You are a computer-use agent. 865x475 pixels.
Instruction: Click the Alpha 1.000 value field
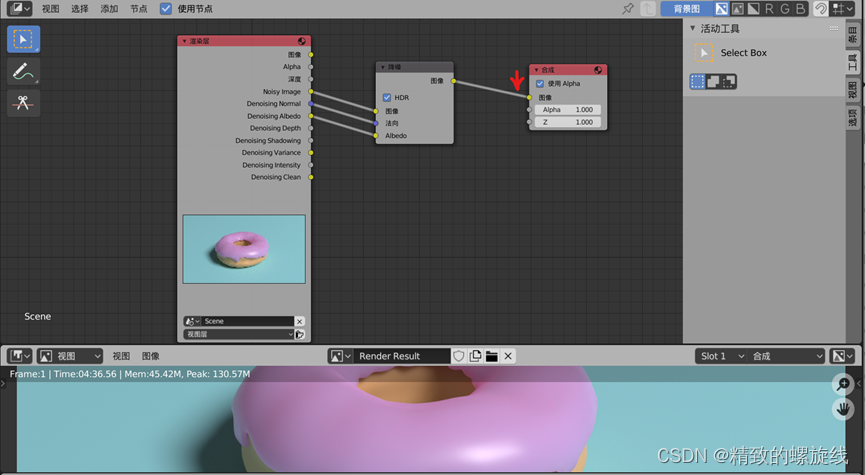click(568, 110)
